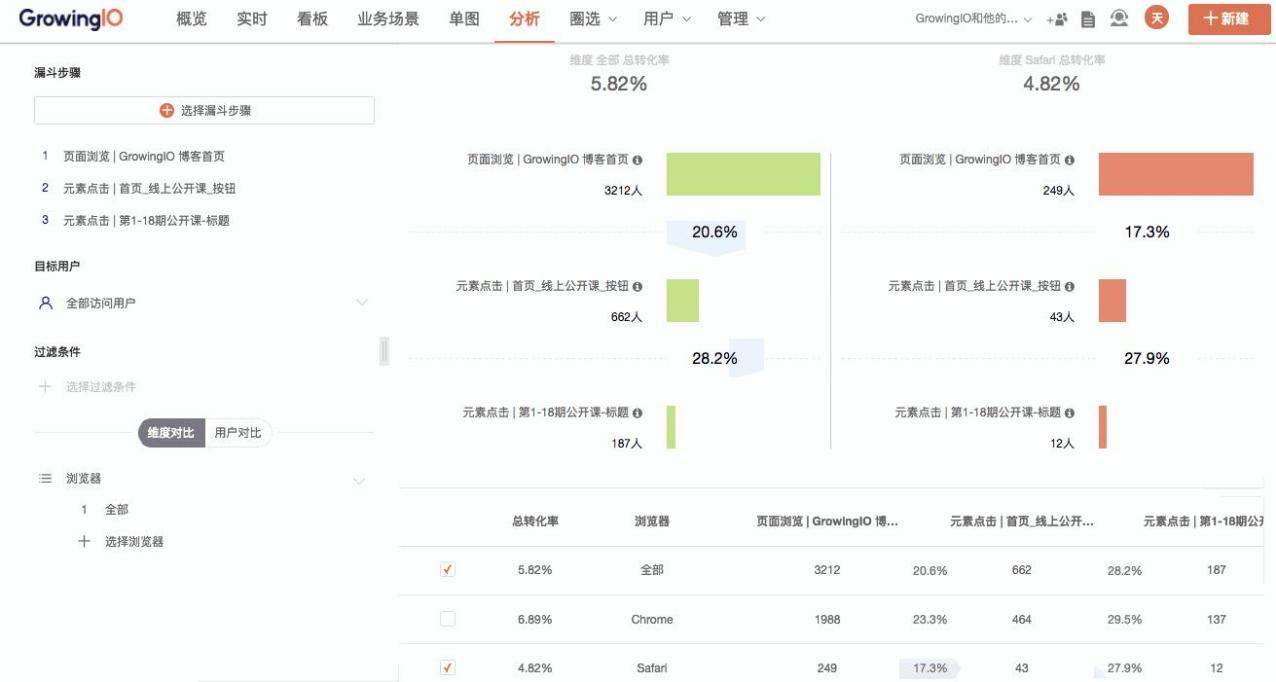Click the green 3212人 funnel bar
This screenshot has width=1276, height=682.
pos(743,174)
